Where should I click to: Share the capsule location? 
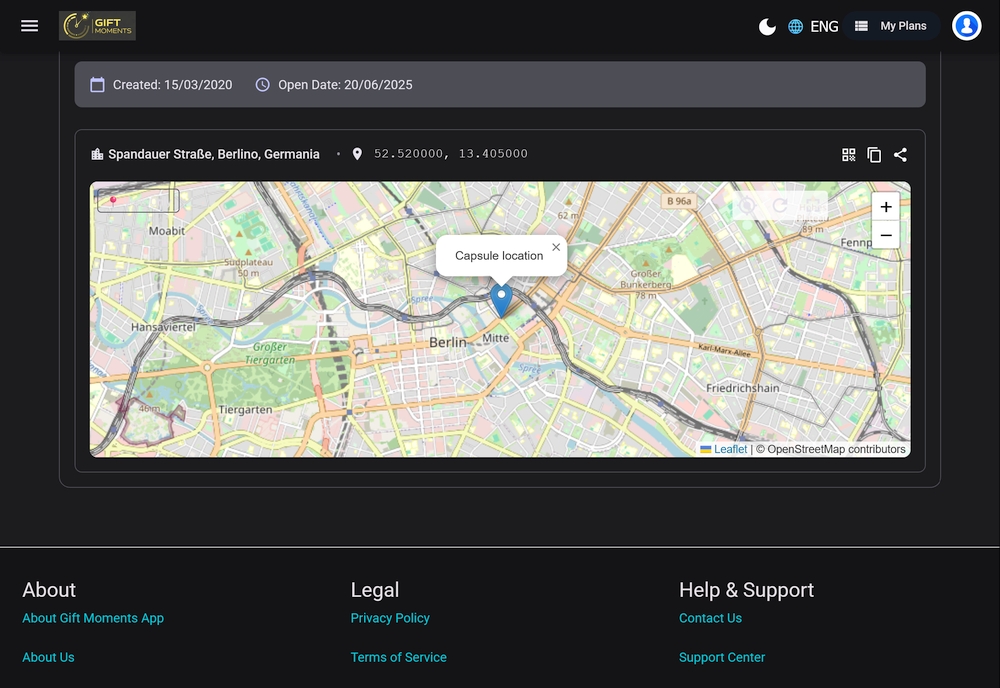click(x=900, y=155)
